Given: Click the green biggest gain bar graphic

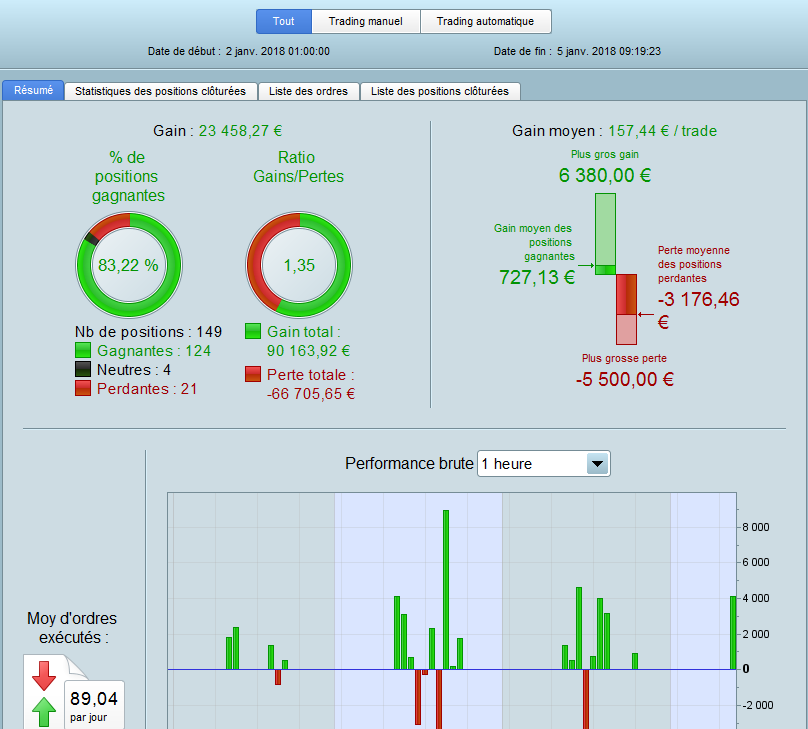Looking at the screenshot, I should [x=605, y=234].
